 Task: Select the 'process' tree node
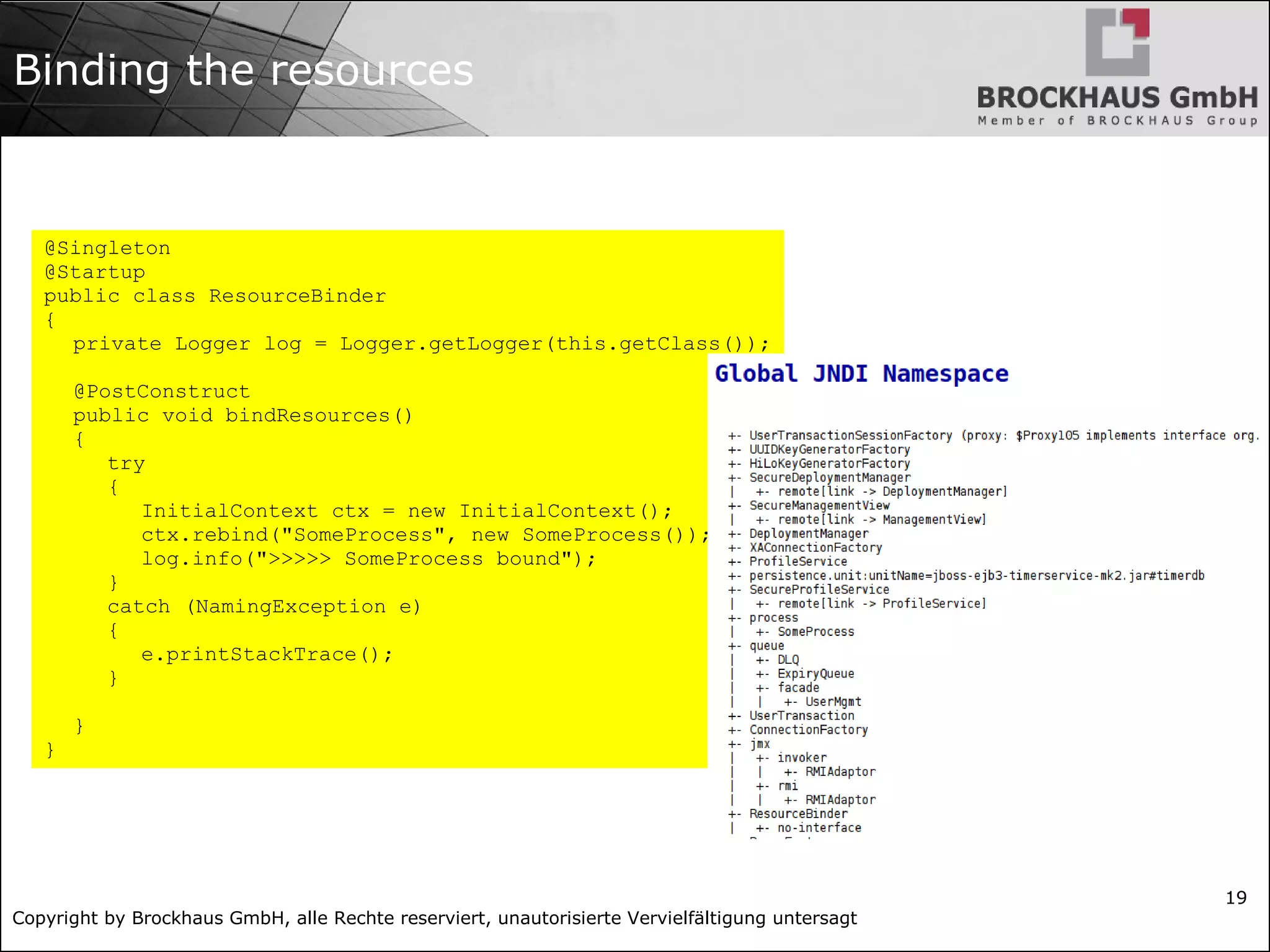[x=773, y=618]
